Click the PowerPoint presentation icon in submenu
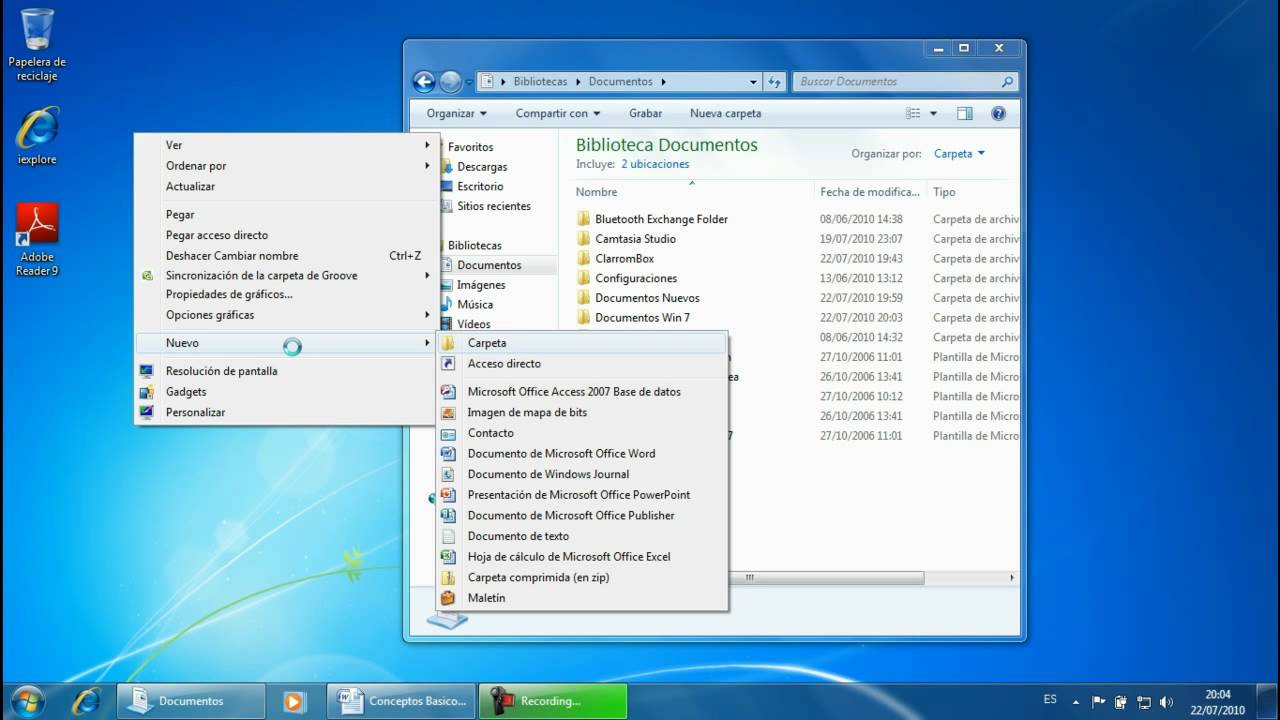The height and width of the screenshot is (720, 1280). 449,495
